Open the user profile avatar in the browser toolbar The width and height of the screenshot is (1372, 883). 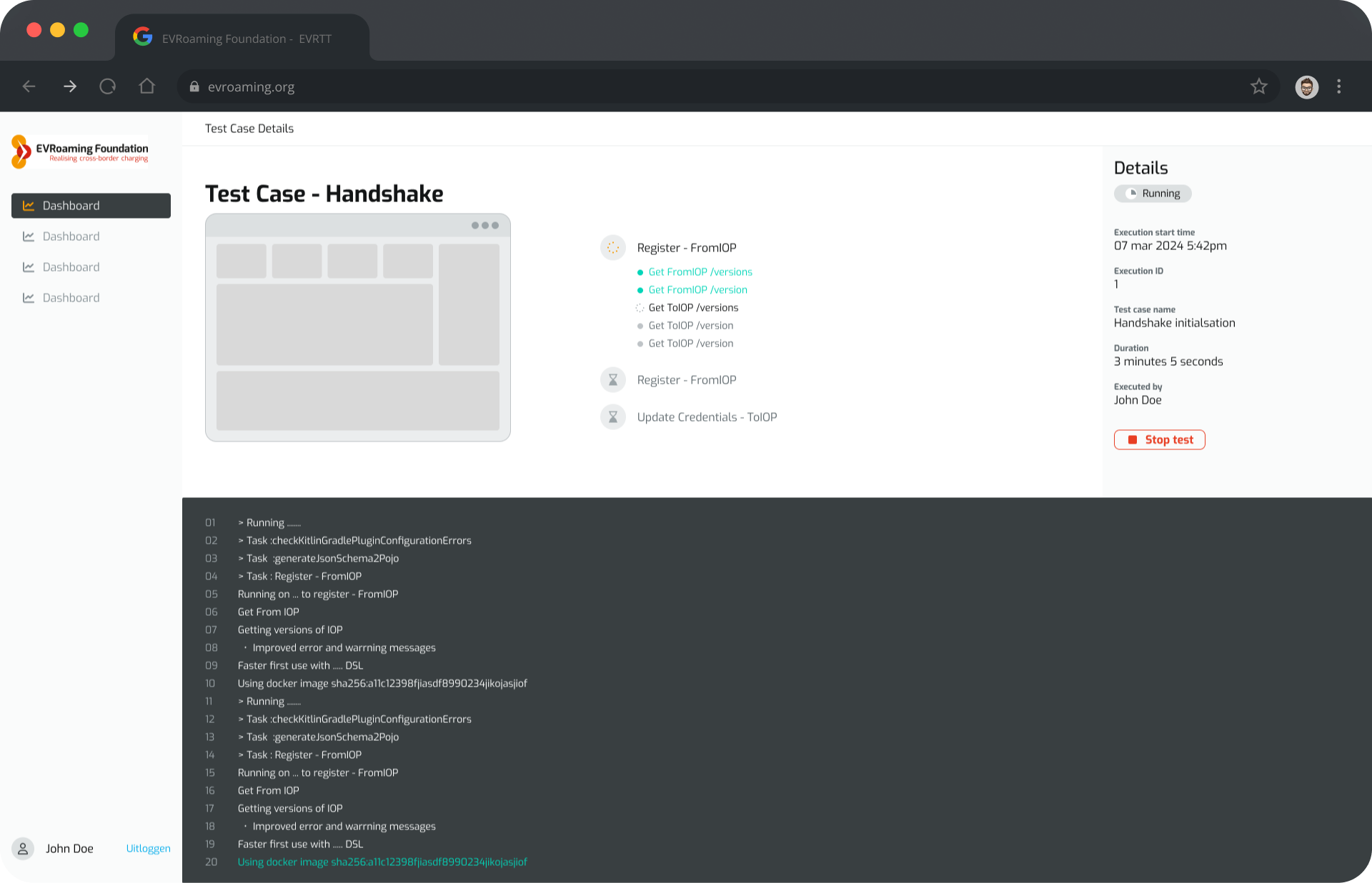(x=1306, y=86)
